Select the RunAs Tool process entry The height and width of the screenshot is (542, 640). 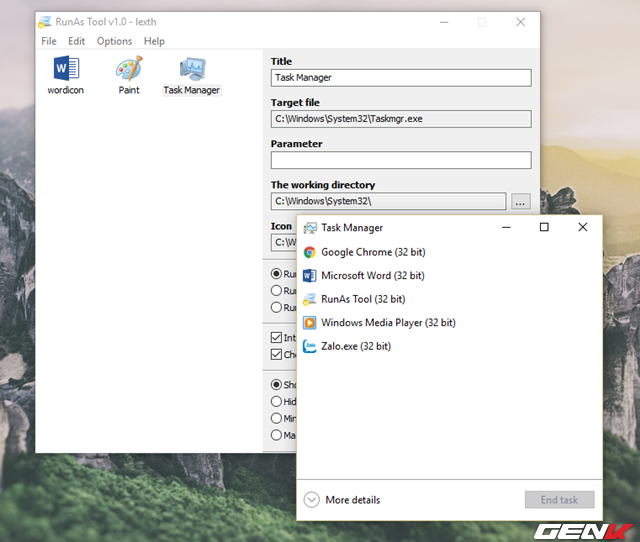(x=362, y=299)
